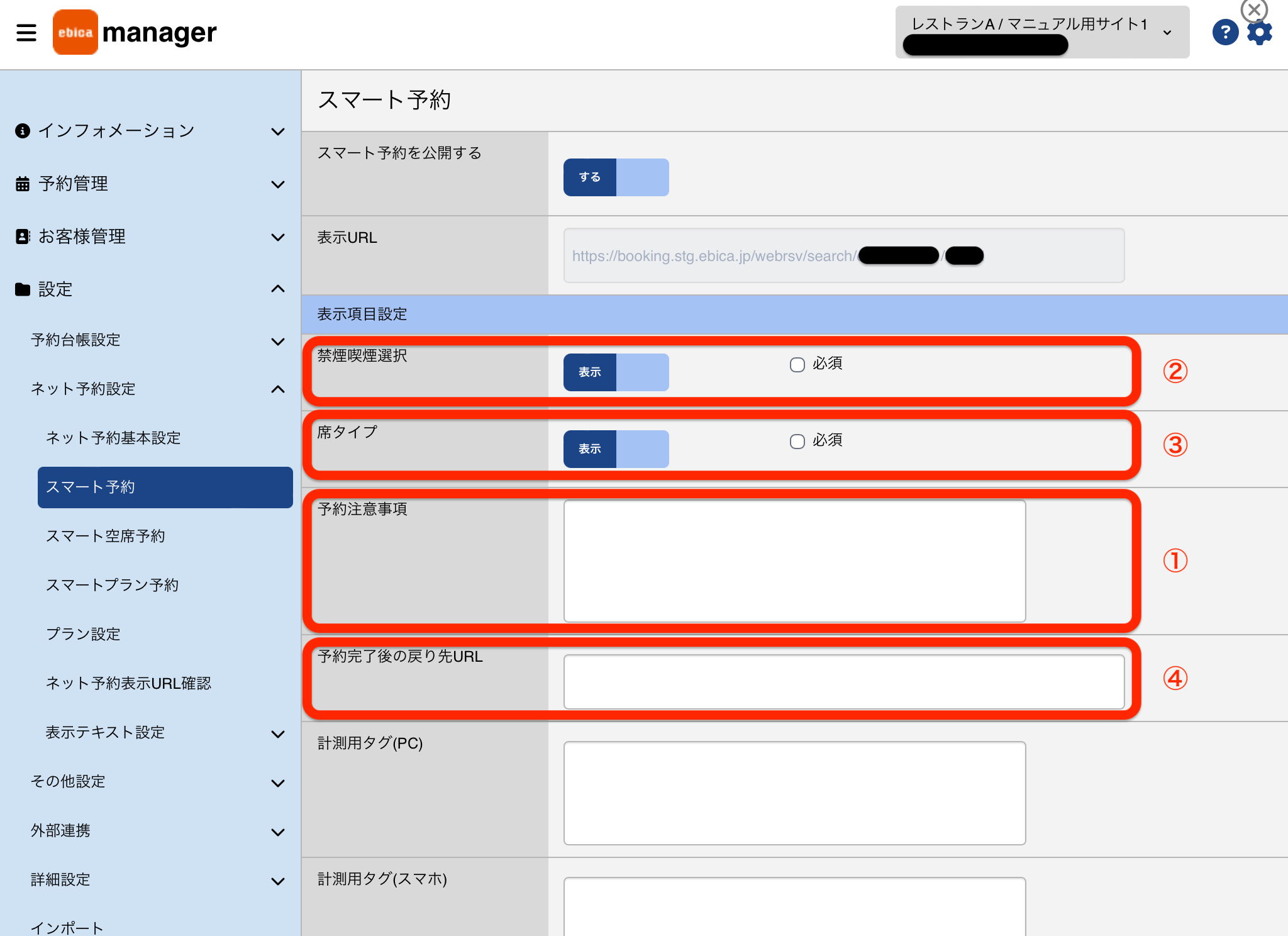This screenshot has width=1288, height=936.
Task: Open the help question mark icon
Action: pos(1225,32)
